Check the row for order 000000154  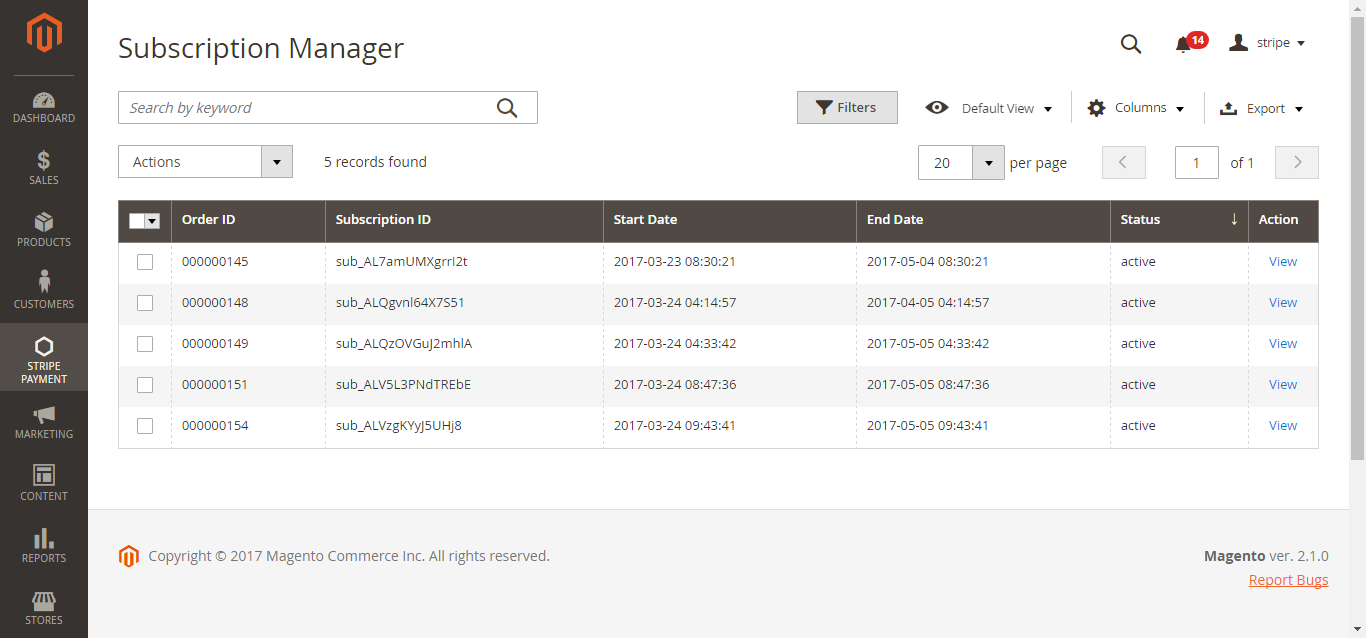pyautogui.click(x=145, y=426)
